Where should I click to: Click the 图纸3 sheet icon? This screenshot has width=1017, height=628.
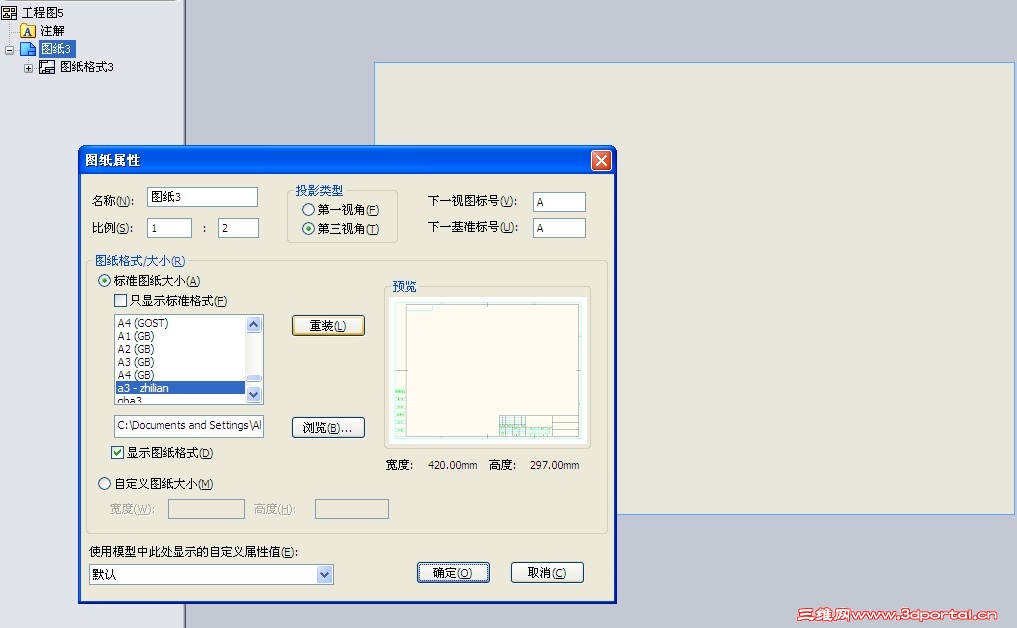click(28, 49)
